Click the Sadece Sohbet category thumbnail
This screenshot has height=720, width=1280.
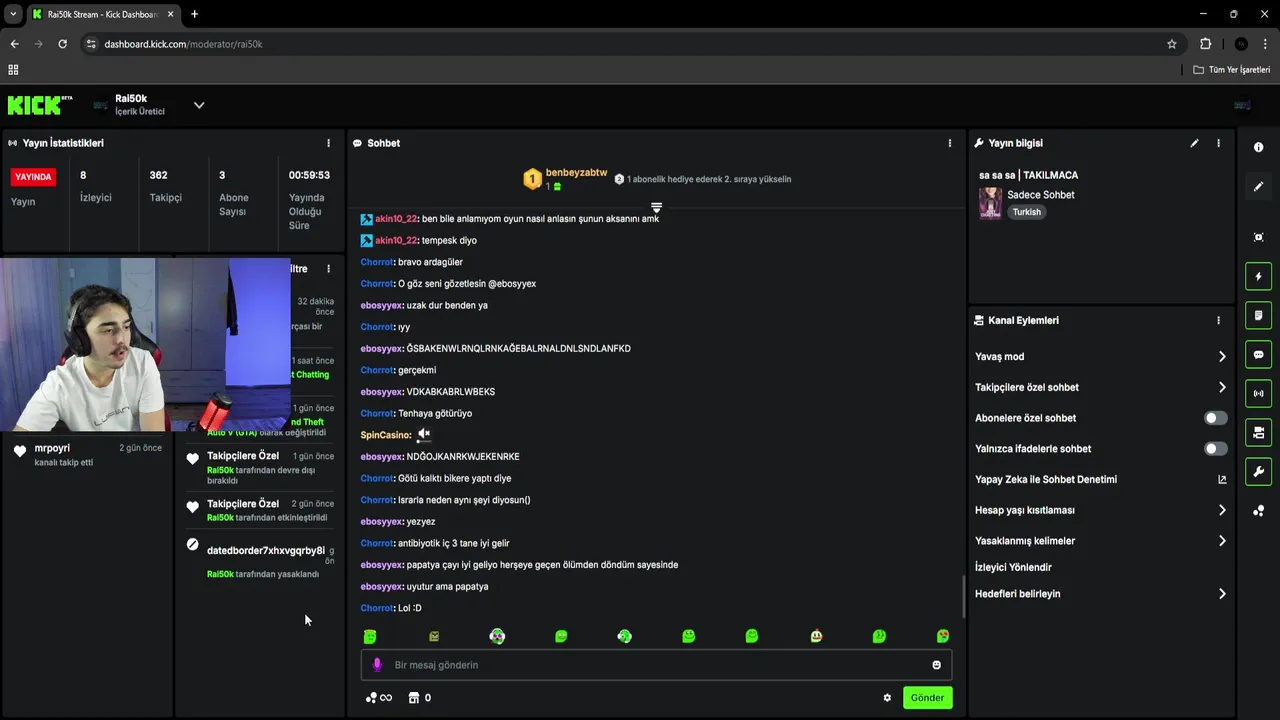coord(990,203)
